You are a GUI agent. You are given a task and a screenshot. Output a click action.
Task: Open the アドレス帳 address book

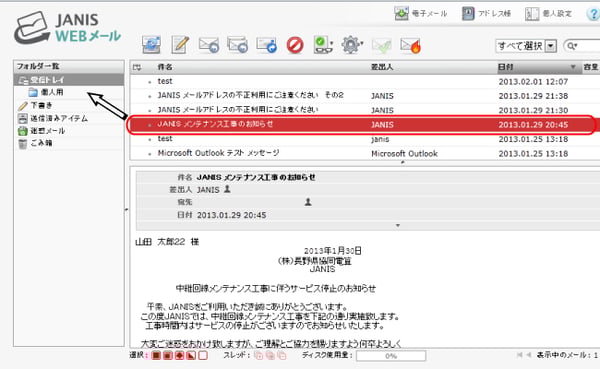(x=486, y=13)
